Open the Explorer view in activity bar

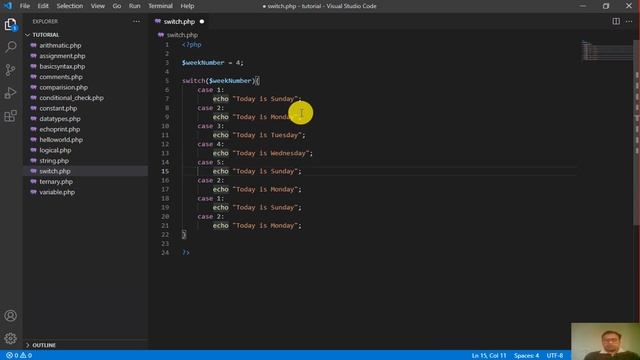(x=11, y=24)
